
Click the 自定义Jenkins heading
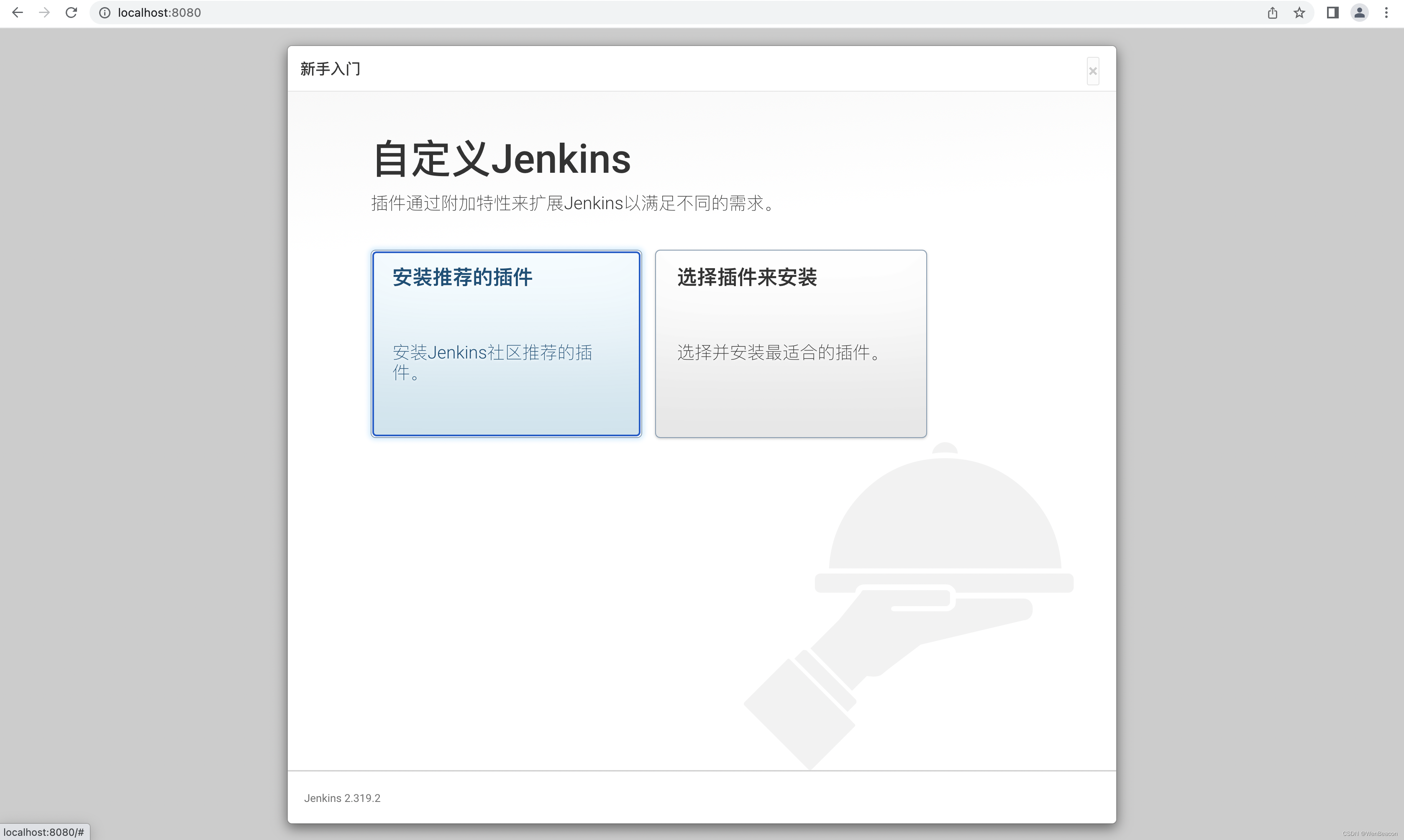501,159
